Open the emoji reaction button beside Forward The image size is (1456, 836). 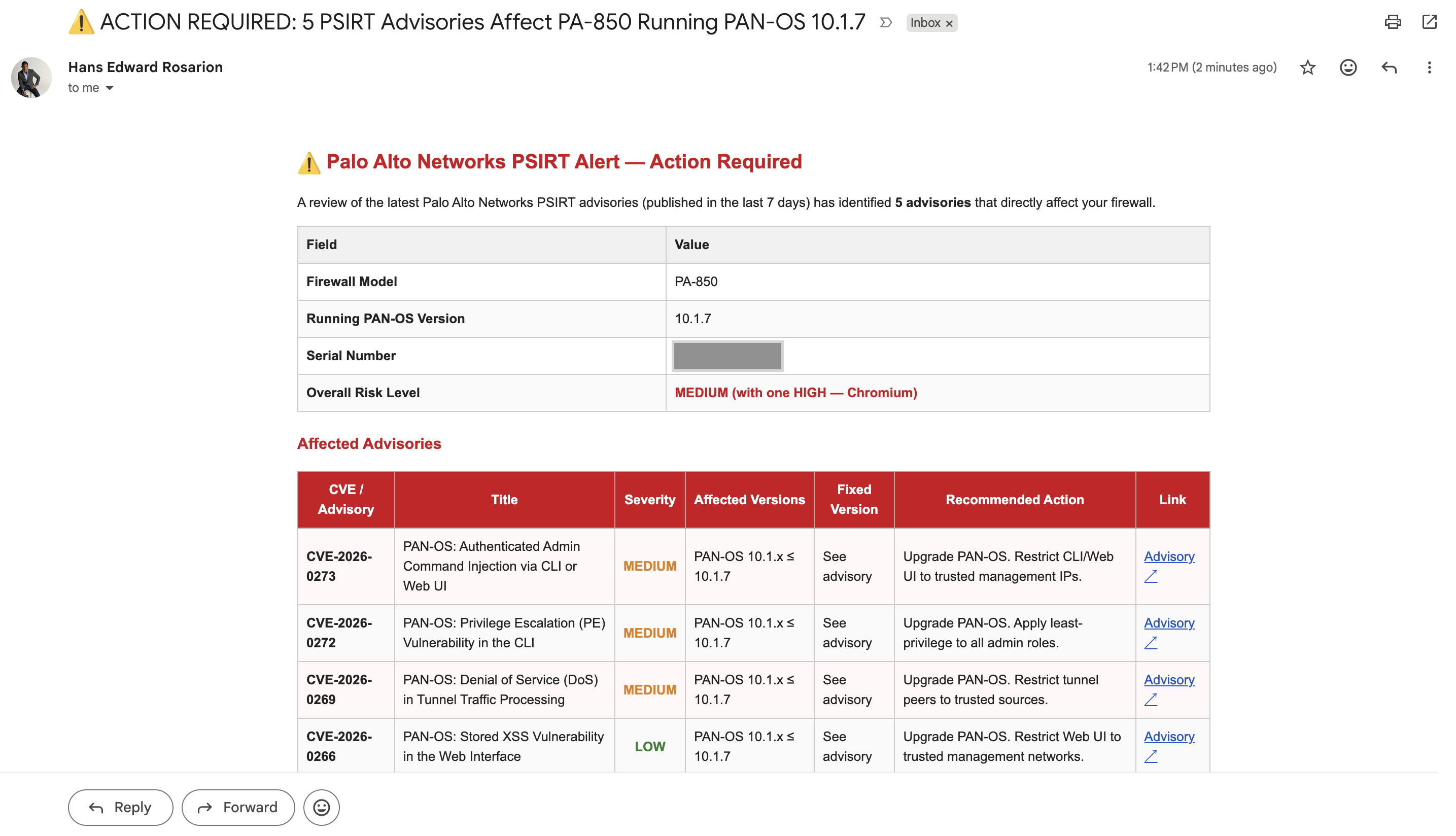(322, 807)
